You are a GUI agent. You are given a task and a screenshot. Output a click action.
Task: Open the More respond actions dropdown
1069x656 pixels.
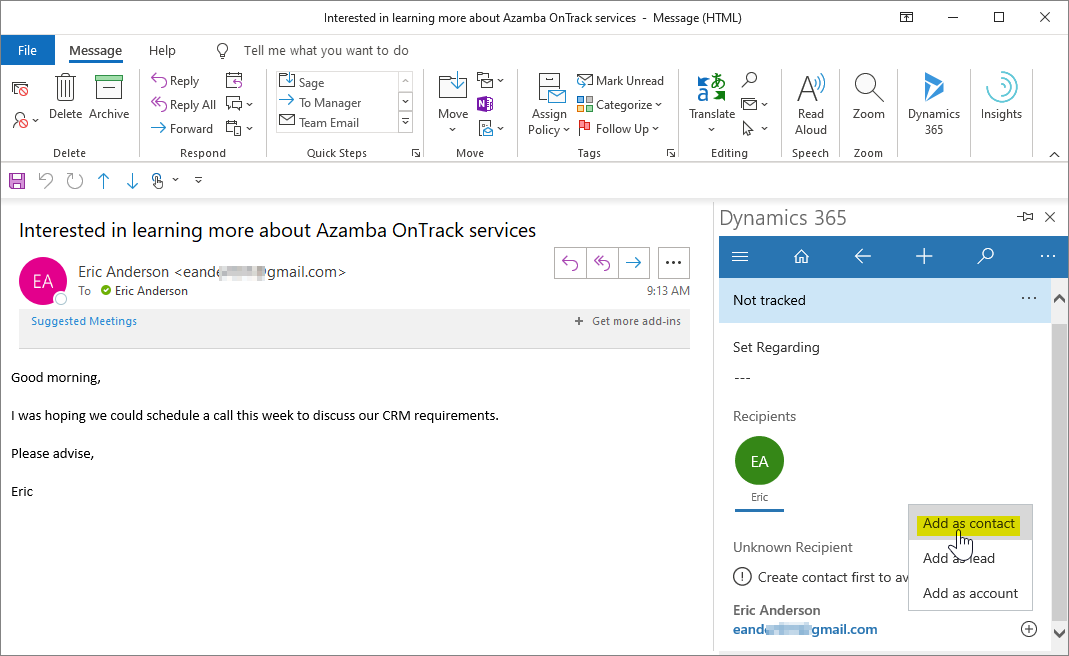click(x=239, y=128)
